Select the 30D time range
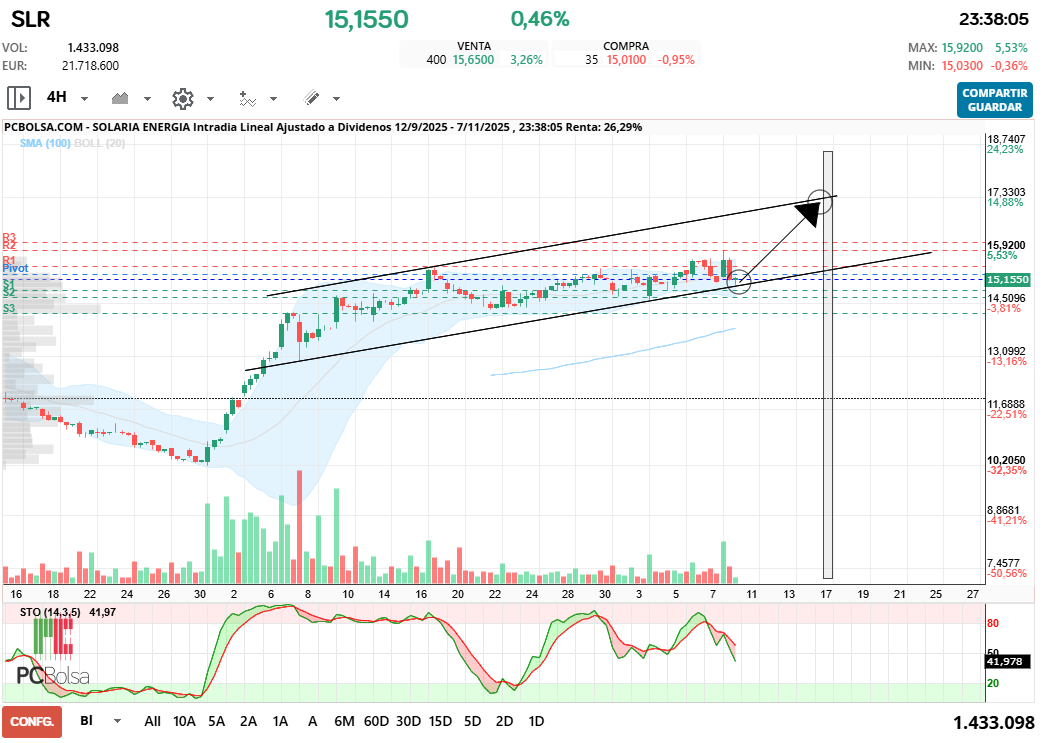This screenshot has height=743, width=1048. [408, 721]
